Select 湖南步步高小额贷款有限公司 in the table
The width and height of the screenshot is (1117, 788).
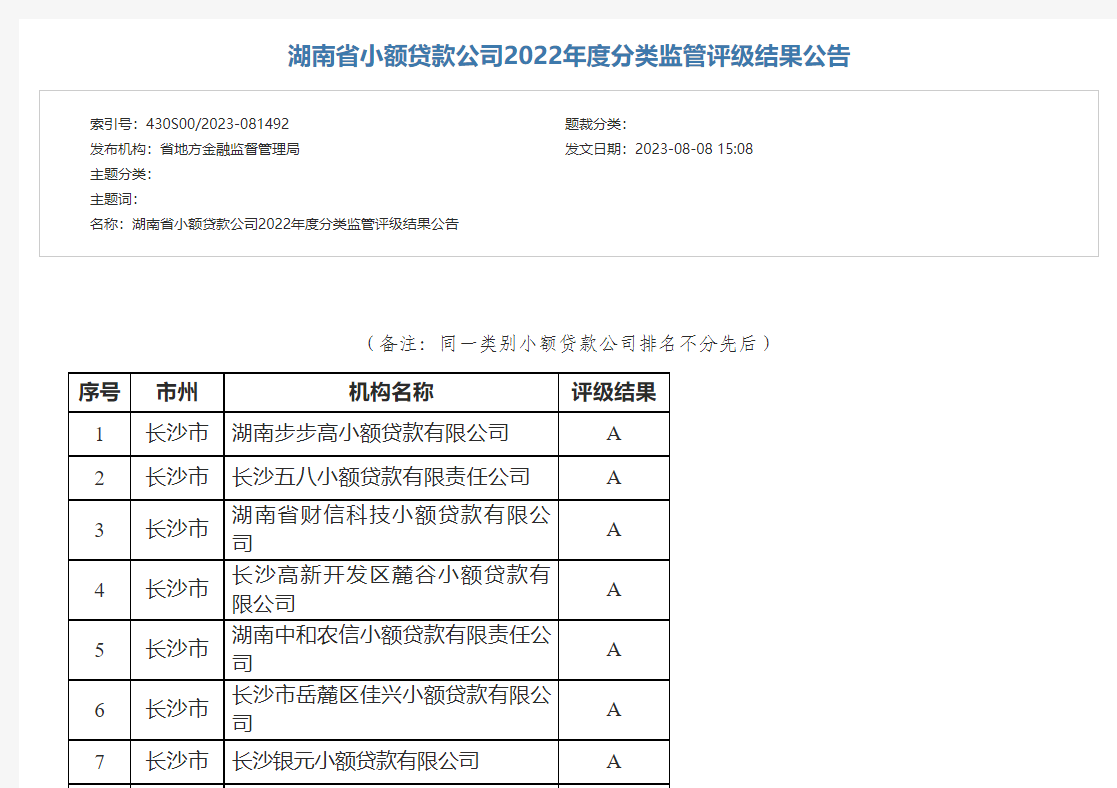pyautogui.click(x=370, y=433)
